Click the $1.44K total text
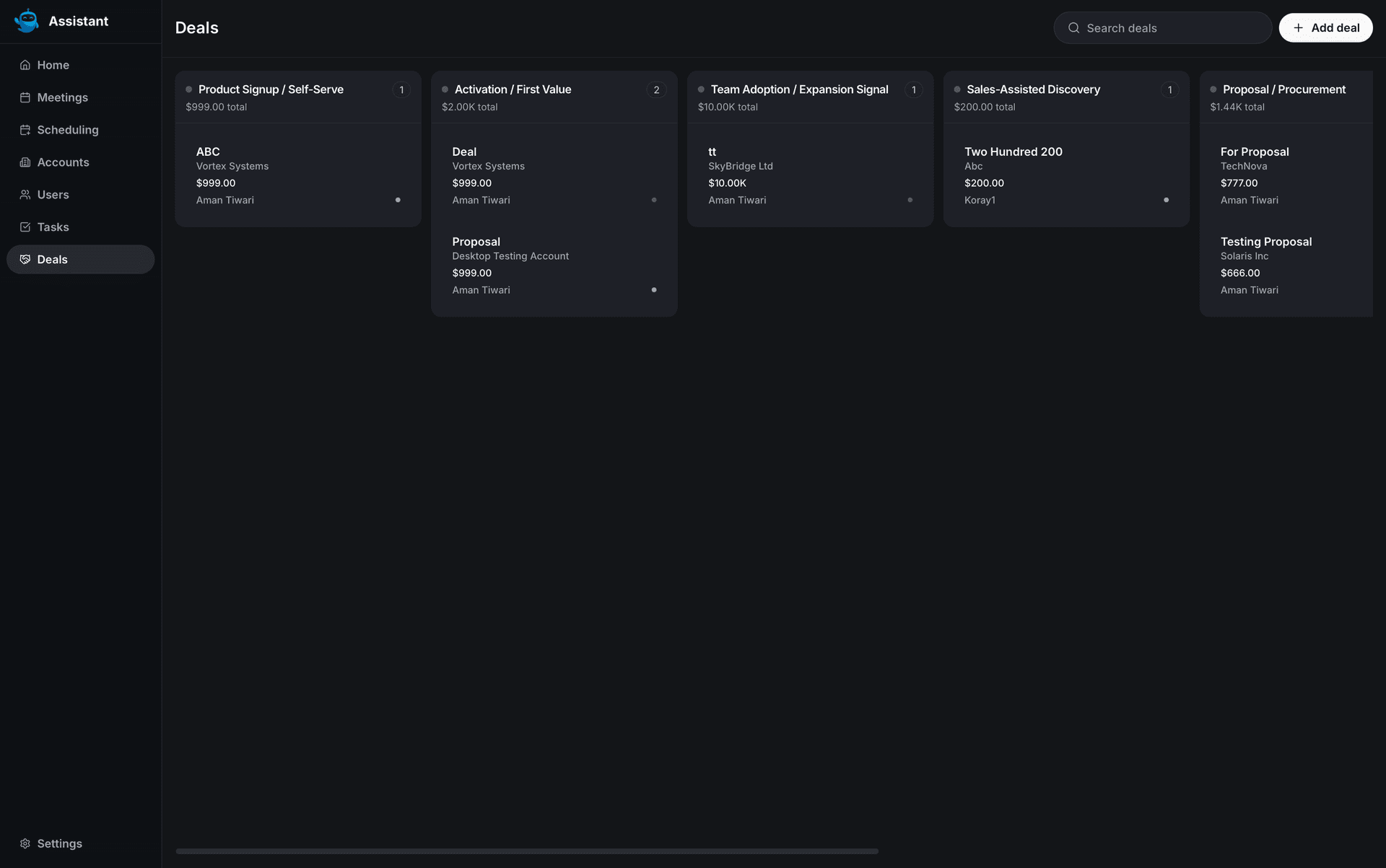Viewport: 1386px width, 868px height. coord(1237,107)
